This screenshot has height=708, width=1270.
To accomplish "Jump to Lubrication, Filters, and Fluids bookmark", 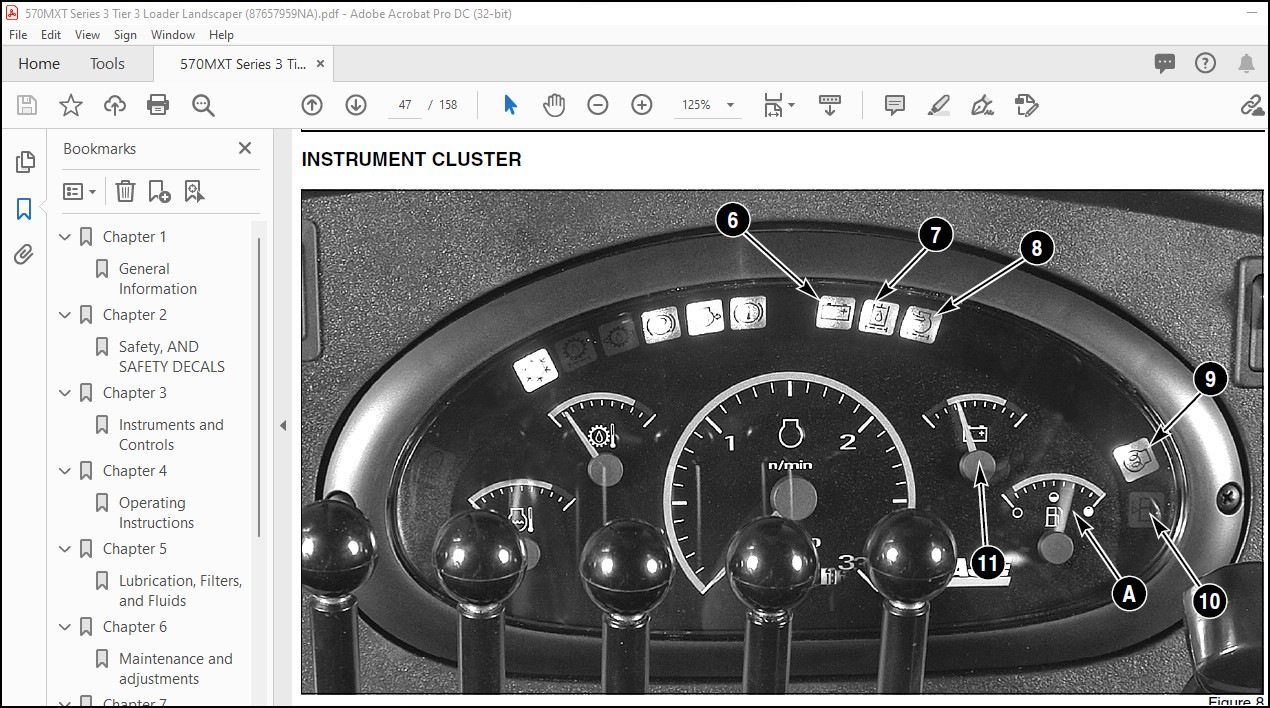I will 180,591.
